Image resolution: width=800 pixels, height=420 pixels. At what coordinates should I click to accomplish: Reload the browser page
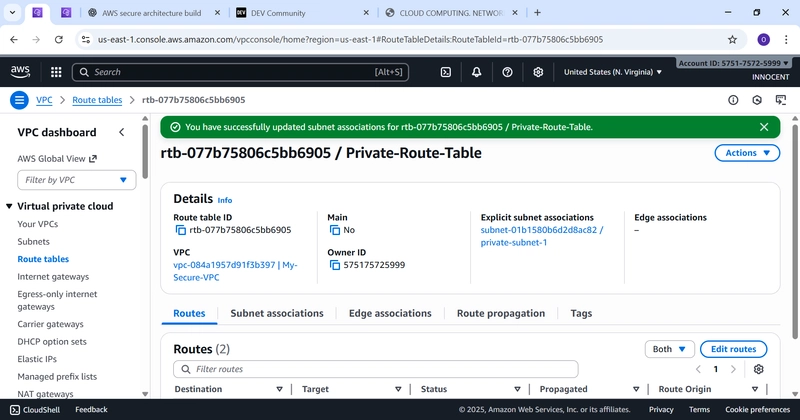[59, 39]
